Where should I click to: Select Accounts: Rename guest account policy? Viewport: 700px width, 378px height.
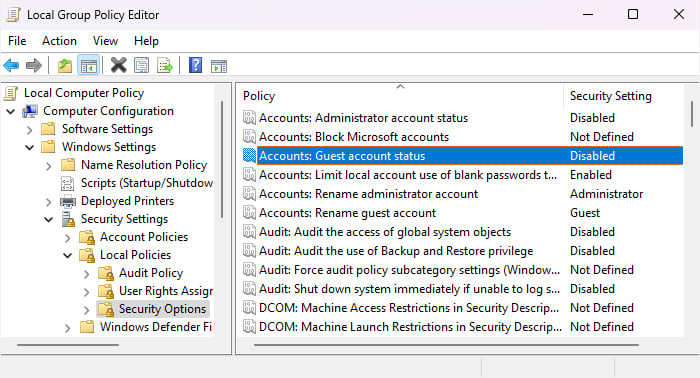click(x=347, y=213)
